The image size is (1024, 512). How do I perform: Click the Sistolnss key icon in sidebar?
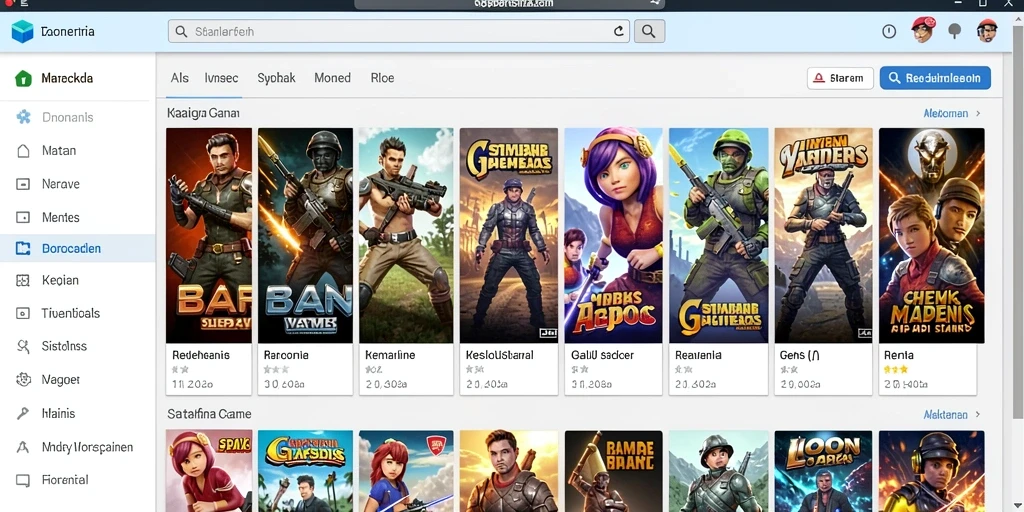coord(23,346)
